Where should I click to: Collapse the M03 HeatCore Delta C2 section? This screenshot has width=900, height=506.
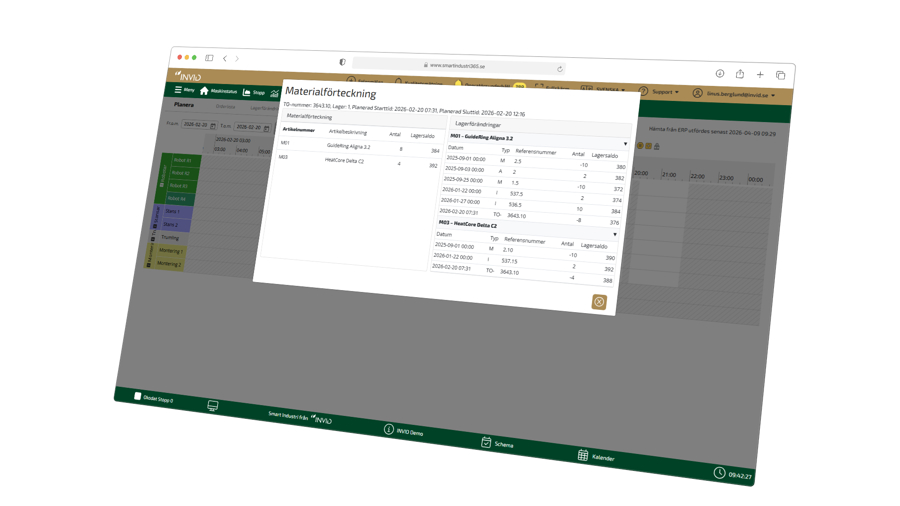614,235
